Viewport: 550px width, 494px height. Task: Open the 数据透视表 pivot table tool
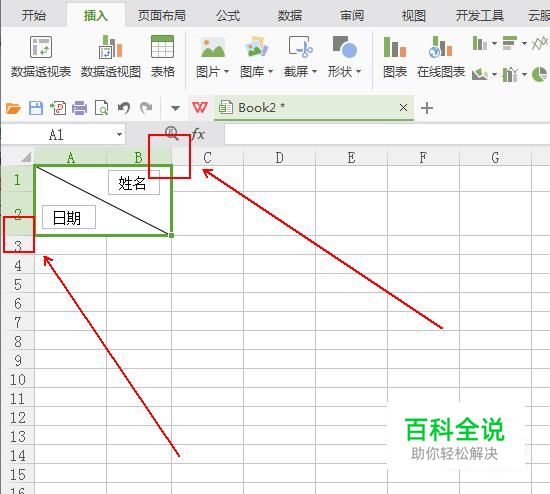[x=41, y=56]
